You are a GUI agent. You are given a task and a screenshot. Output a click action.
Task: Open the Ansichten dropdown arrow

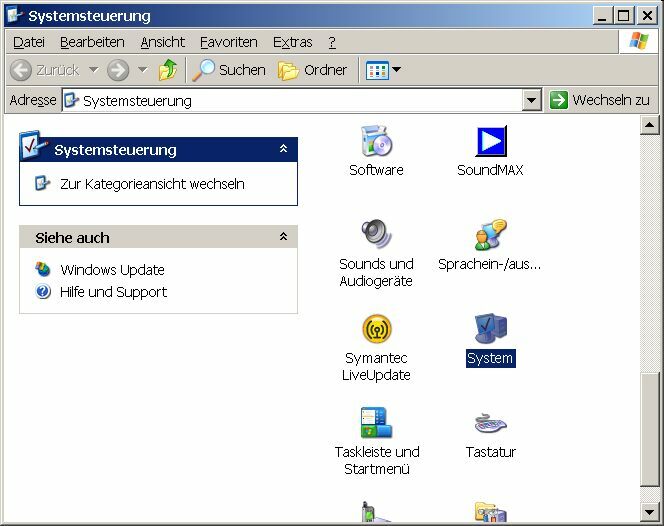(x=396, y=69)
